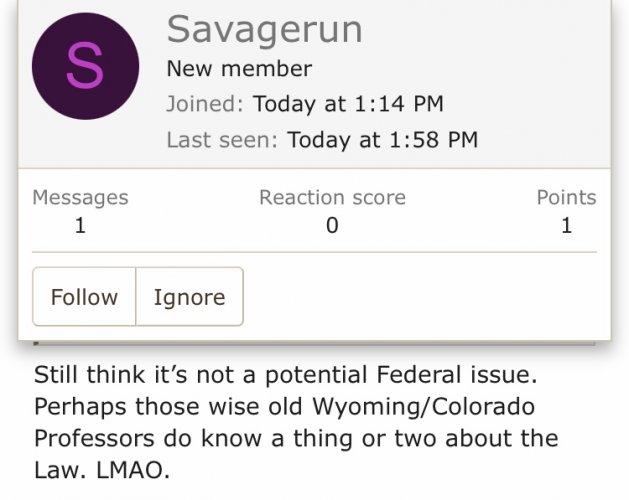Viewport: 629px width, 500px height.
Task: Click Last seen time Today at 1:58 PM
Action: pos(382,140)
